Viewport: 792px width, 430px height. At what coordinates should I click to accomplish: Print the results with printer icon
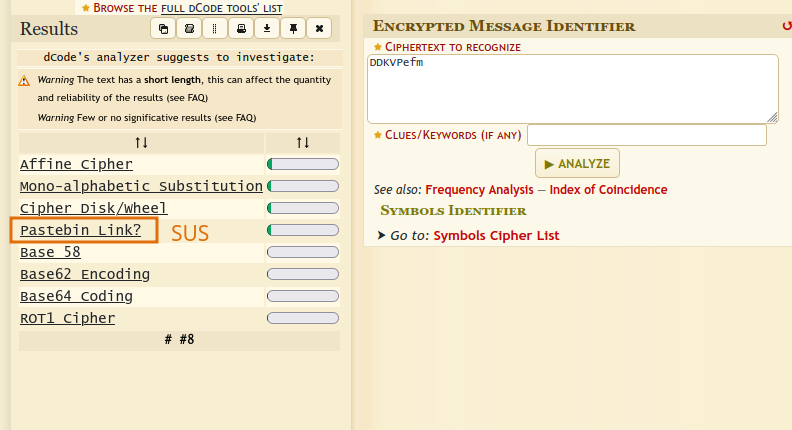point(241,28)
